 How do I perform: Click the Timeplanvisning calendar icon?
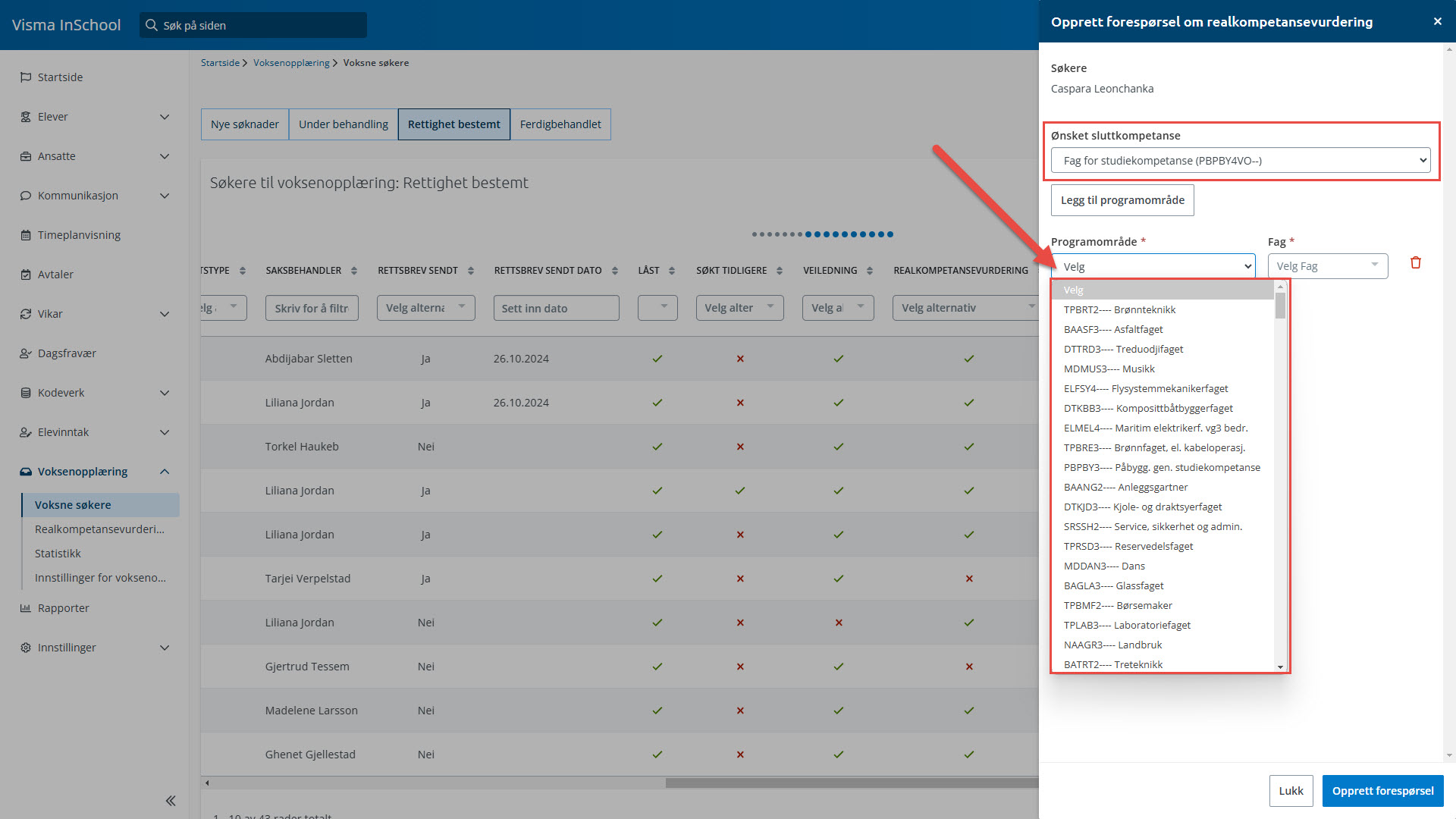(26, 235)
